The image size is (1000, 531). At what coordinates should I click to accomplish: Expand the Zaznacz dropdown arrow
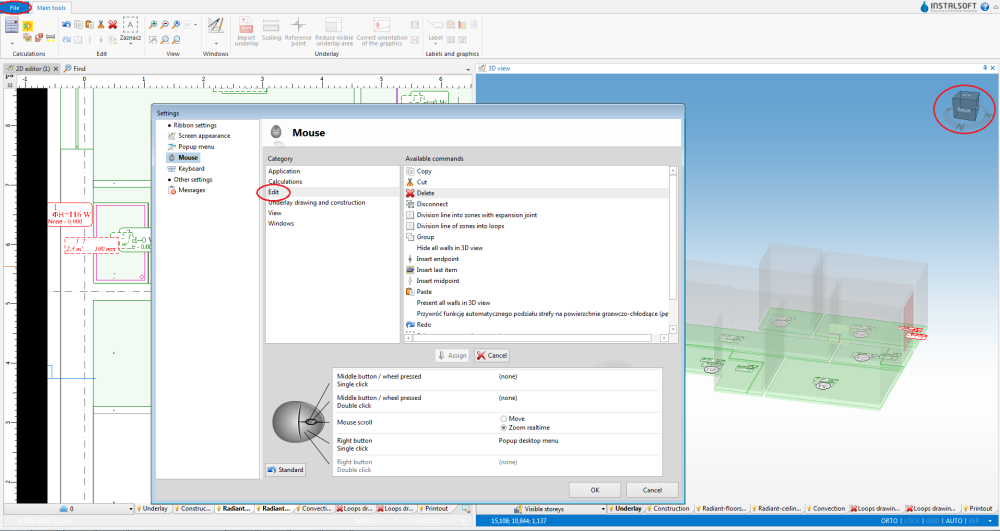[x=130, y=43]
